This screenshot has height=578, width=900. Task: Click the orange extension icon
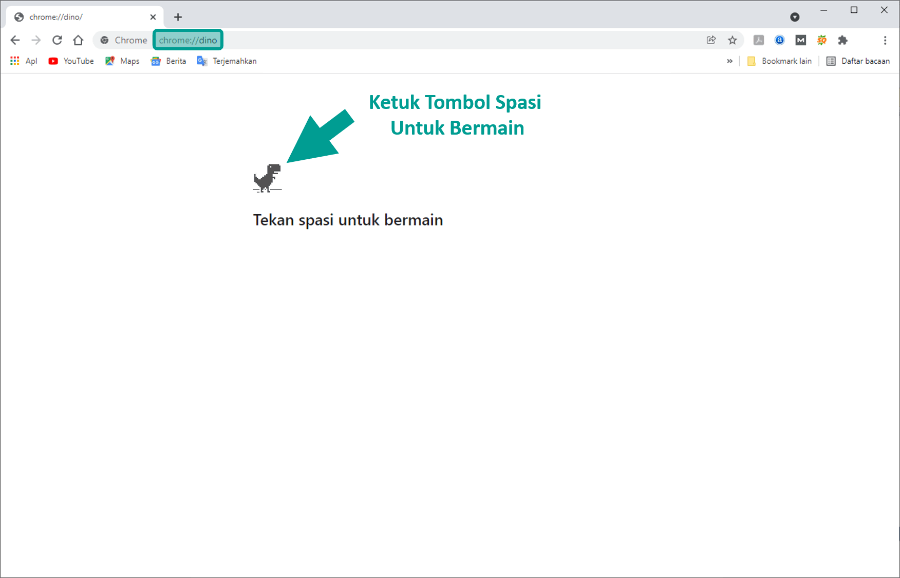tap(822, 40)
